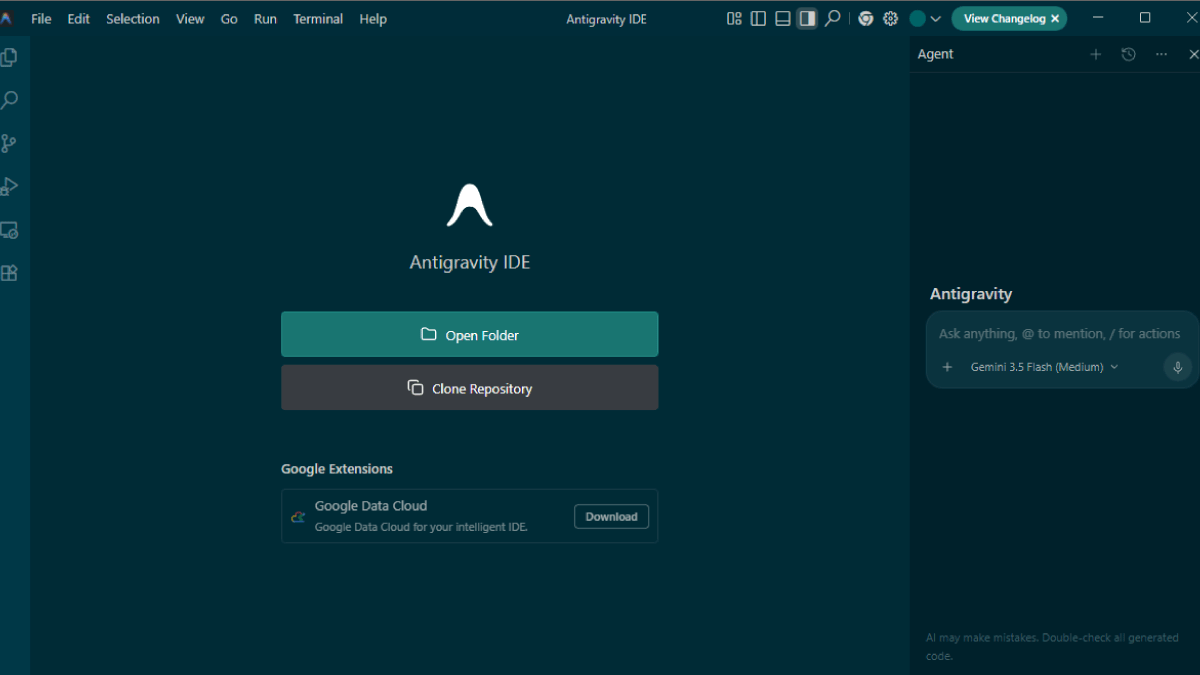Click the Google Extensions heading
Screen dimensions: 1200x675
coord(337,469)
